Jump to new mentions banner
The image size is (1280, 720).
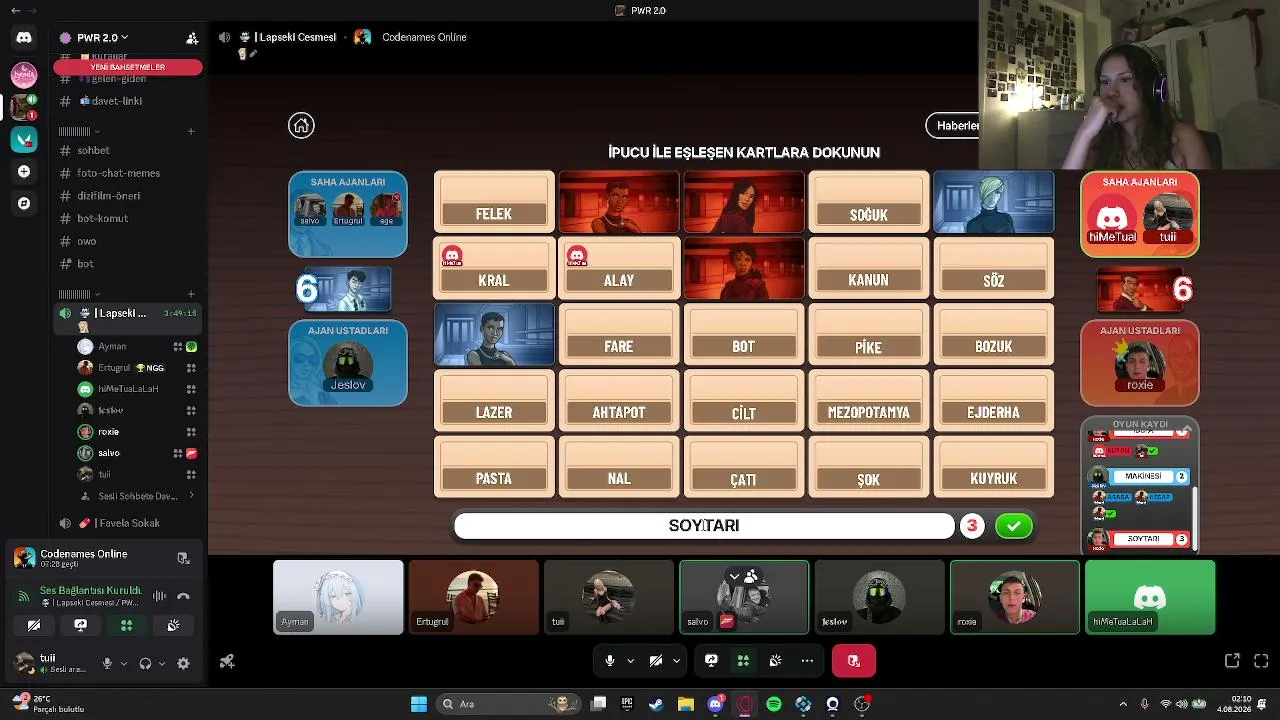pyautogui.click(x=128, y=67)
